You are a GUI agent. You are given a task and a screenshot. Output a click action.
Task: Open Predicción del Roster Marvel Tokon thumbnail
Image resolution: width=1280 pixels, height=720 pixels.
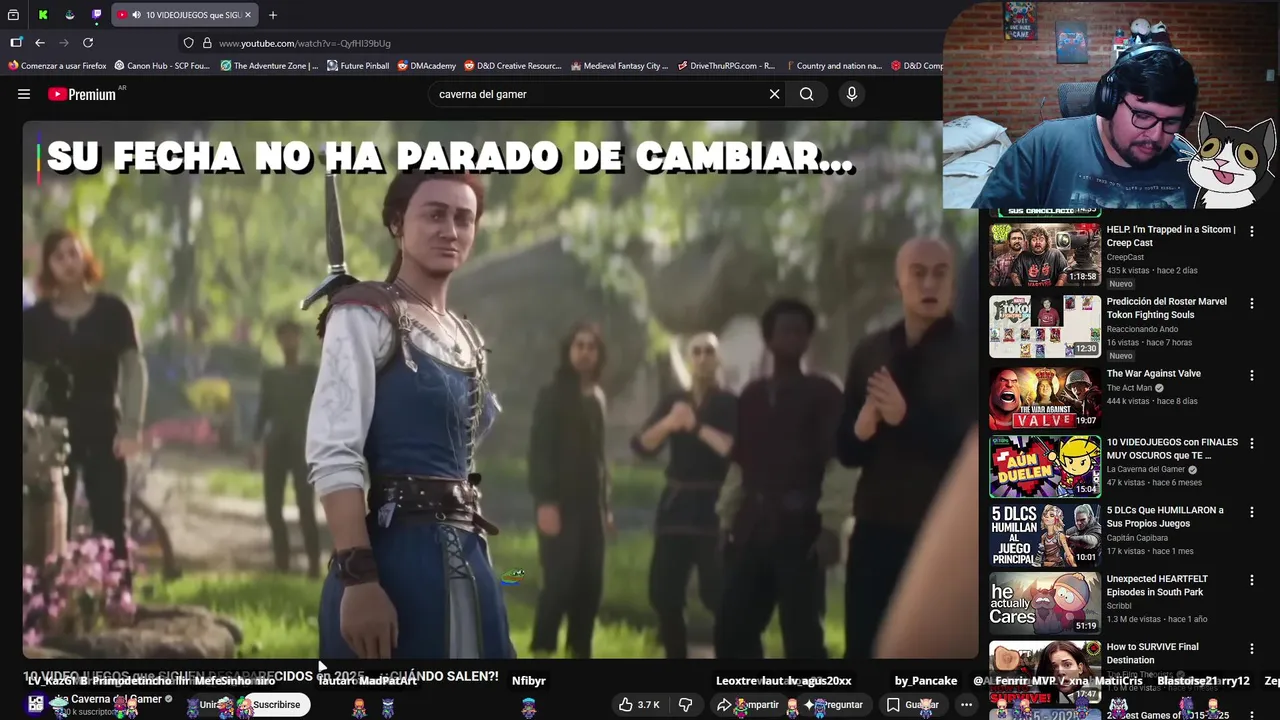[1045, 326]
